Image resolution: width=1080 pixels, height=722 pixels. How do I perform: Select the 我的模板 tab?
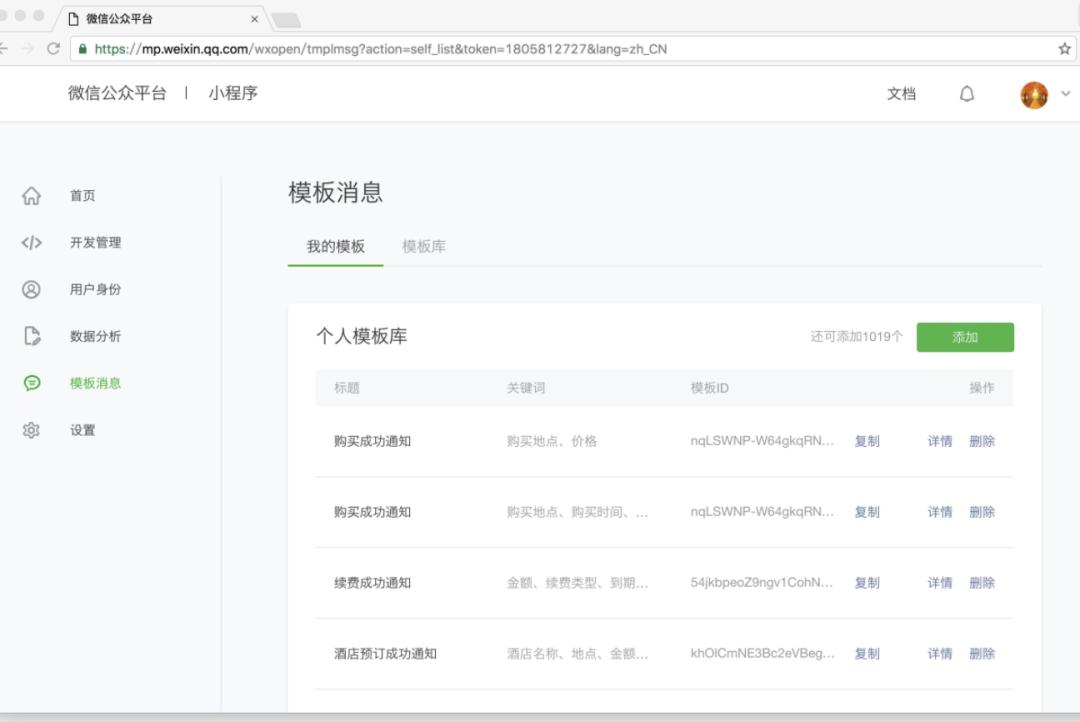(335, 247)
